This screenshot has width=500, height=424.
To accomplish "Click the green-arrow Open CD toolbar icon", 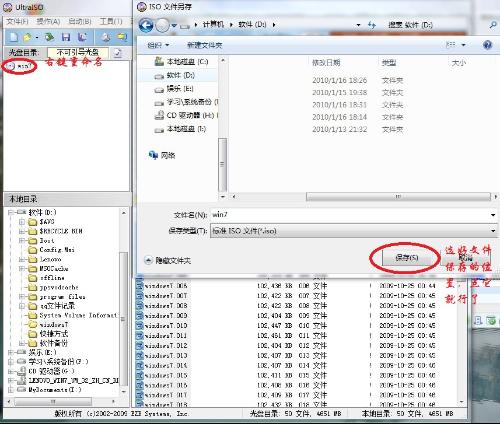I will click(49, 37).
